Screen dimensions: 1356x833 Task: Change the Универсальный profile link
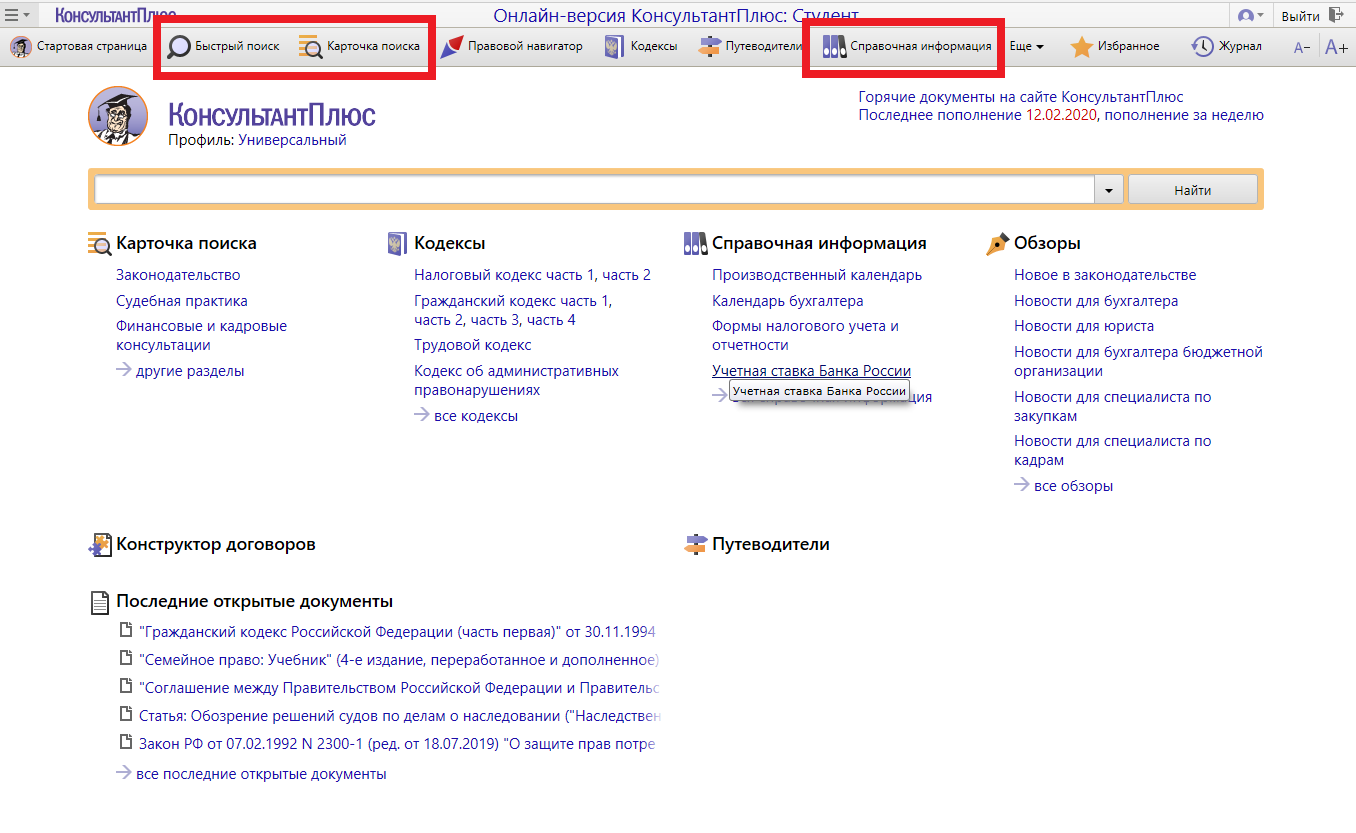tap(292, 140)
